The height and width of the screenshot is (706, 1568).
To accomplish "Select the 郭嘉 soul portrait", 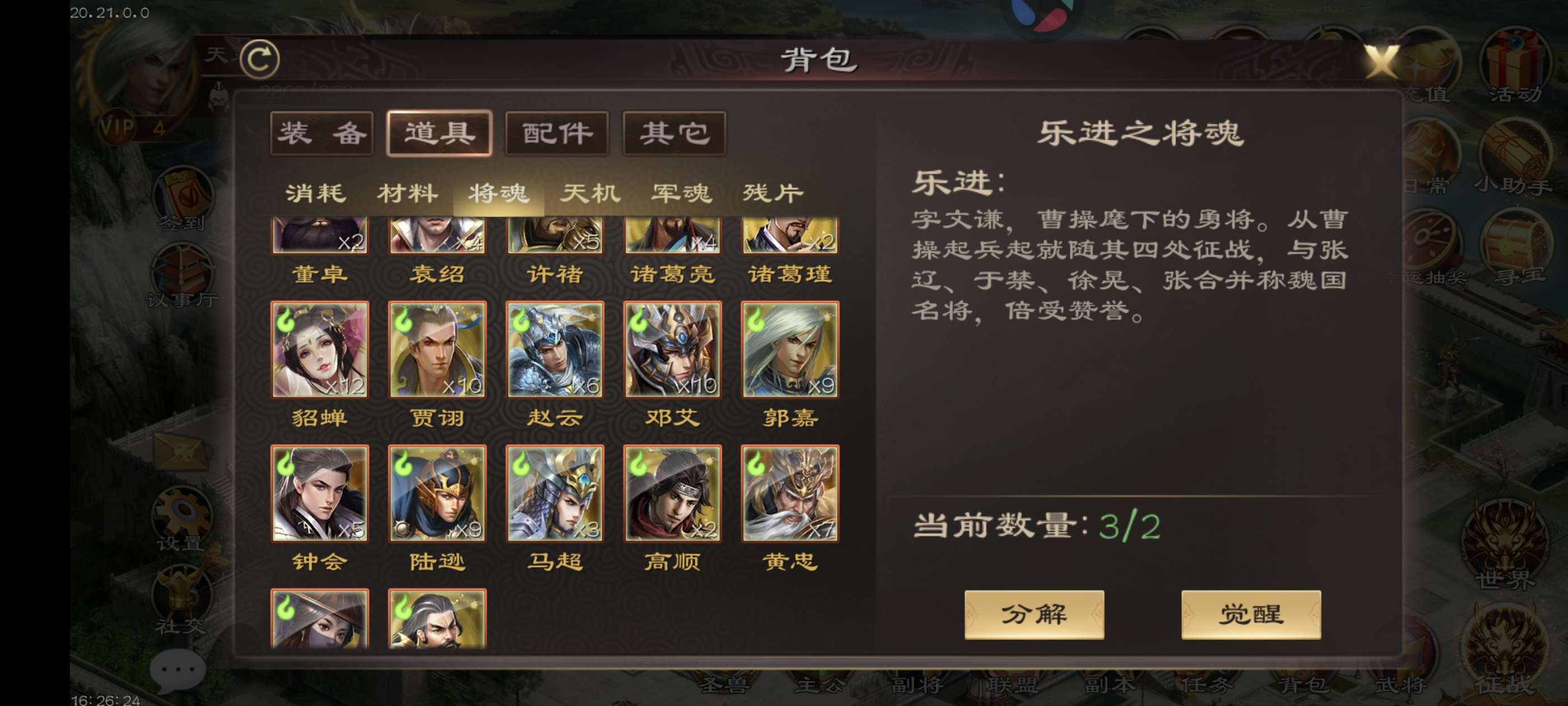I will click(790, 350).
